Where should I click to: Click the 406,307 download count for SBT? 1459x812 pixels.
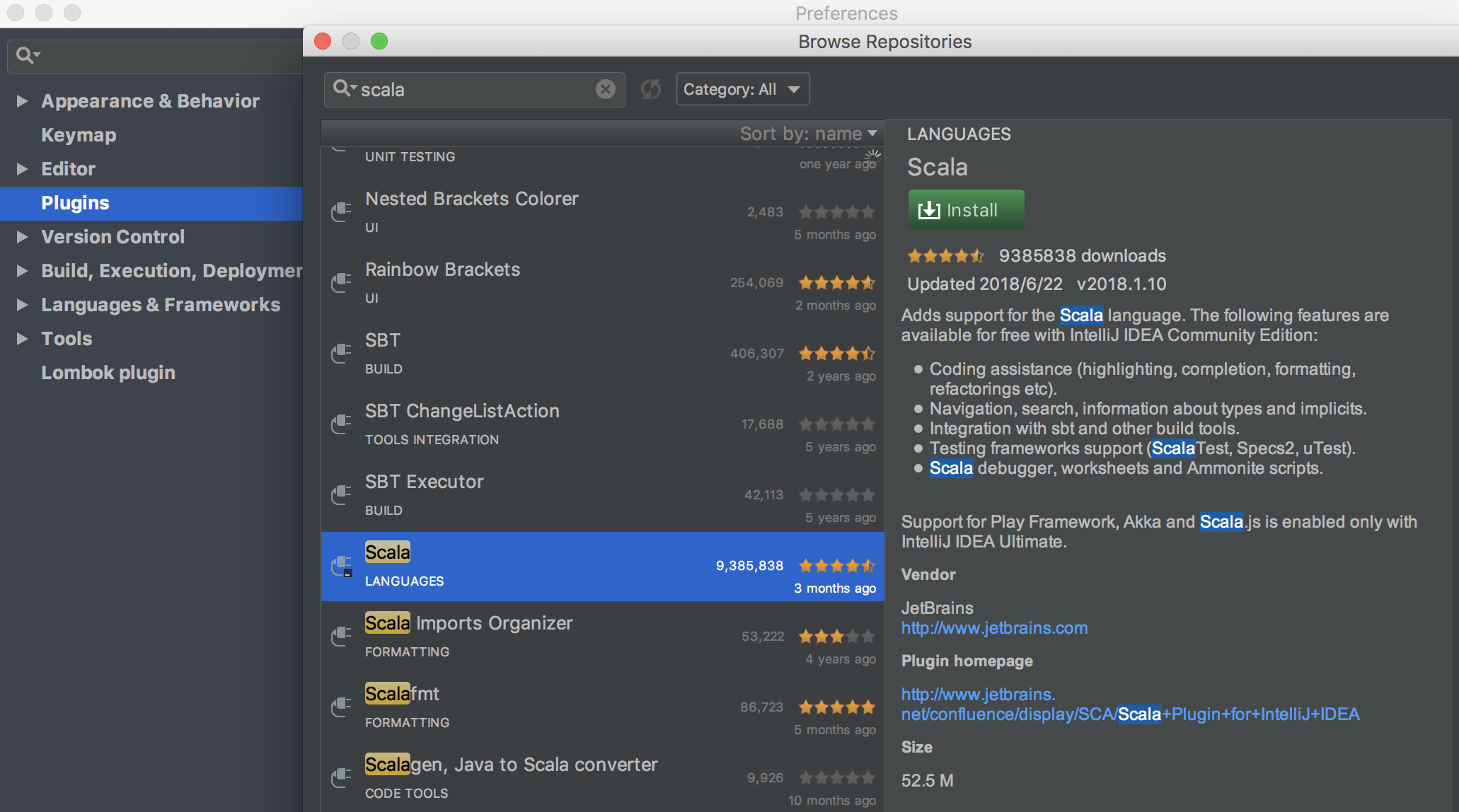[x=756, y=353]
